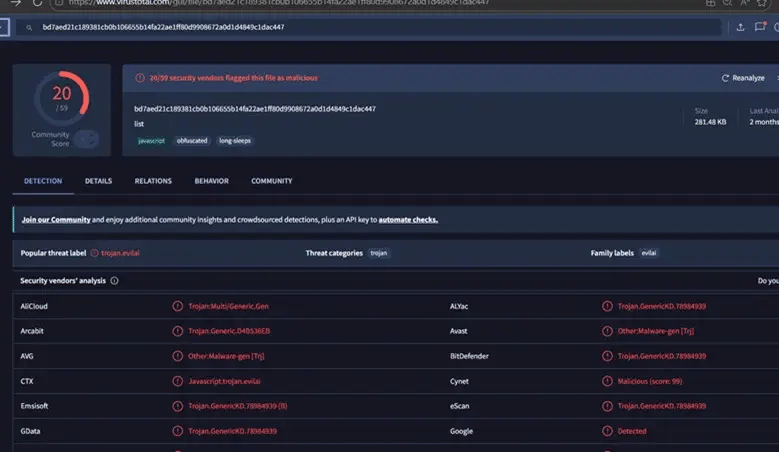The height and width of the screenshot is (452, 779).
Task: Click the Reanalyze button
Action: pyautogui.click(x=743, y=78)
